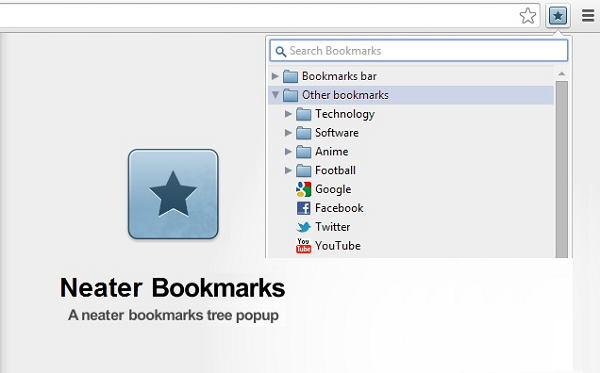Open the Google bookmark favicon

coord(303,189)
